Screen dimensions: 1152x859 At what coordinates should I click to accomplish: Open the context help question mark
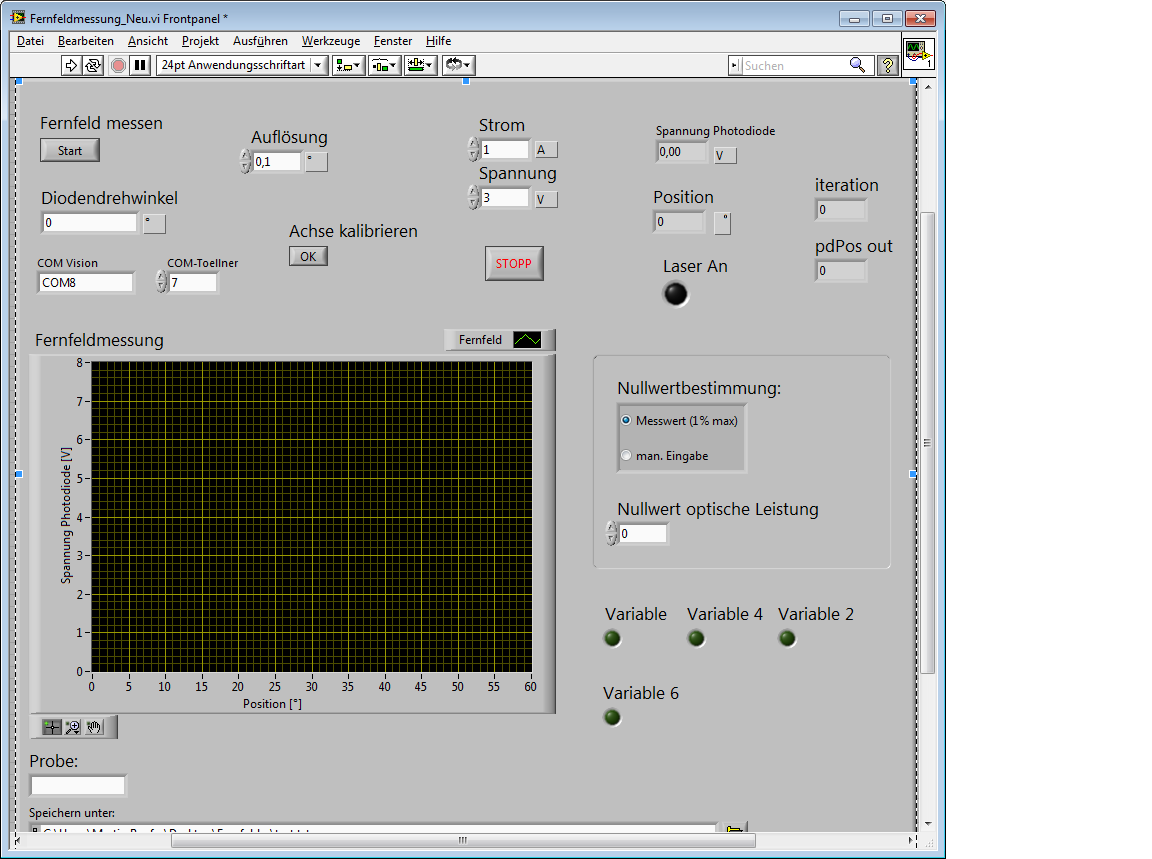click(887, 65)
